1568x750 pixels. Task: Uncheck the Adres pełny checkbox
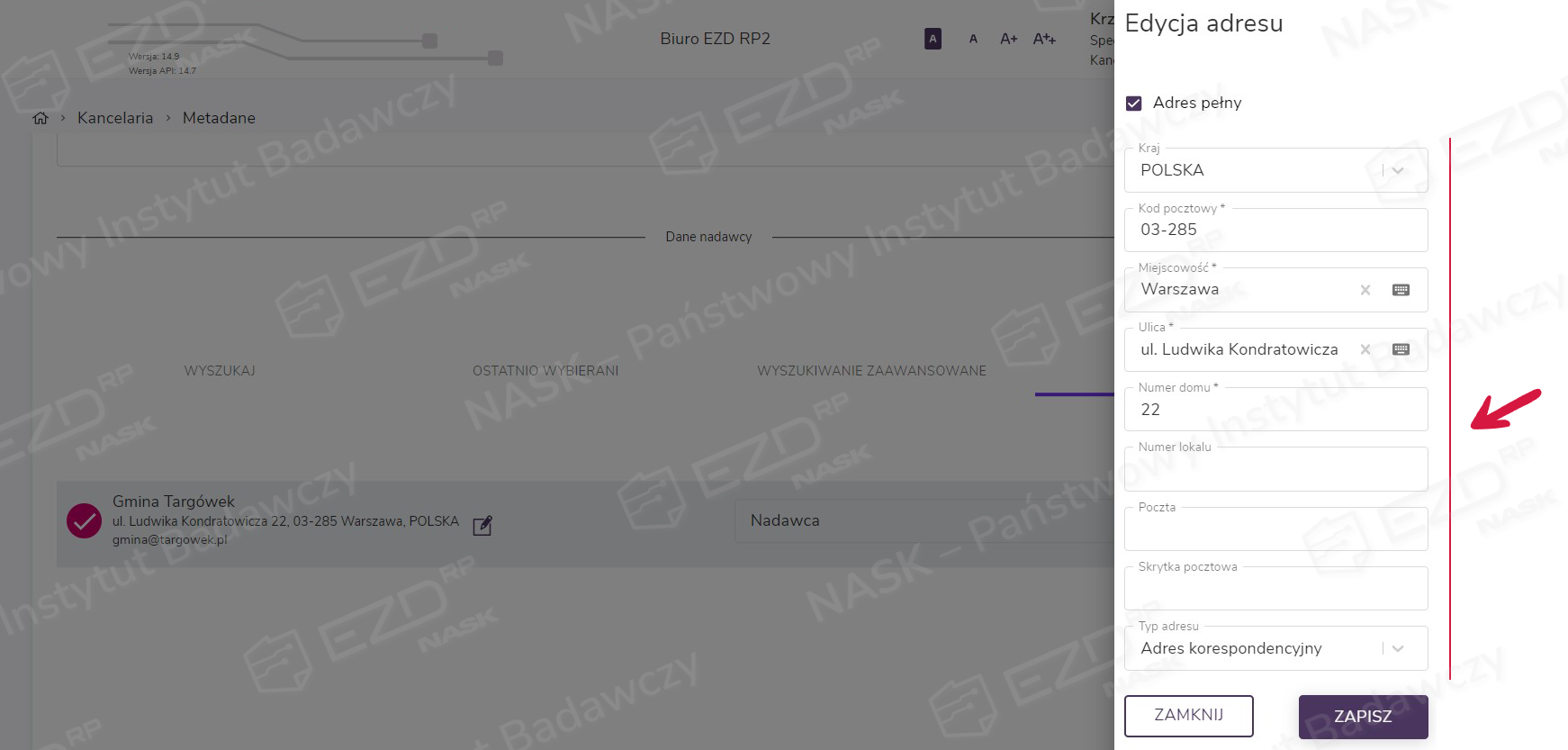pyautogui.click(x=1134, y=104)
